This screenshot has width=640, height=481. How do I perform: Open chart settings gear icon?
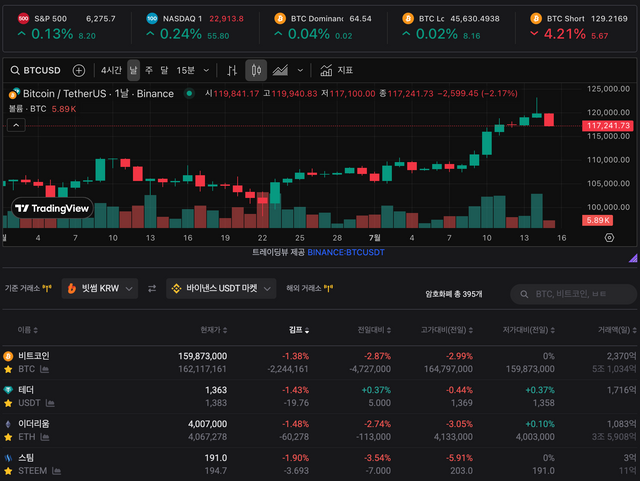click(609, 238)
